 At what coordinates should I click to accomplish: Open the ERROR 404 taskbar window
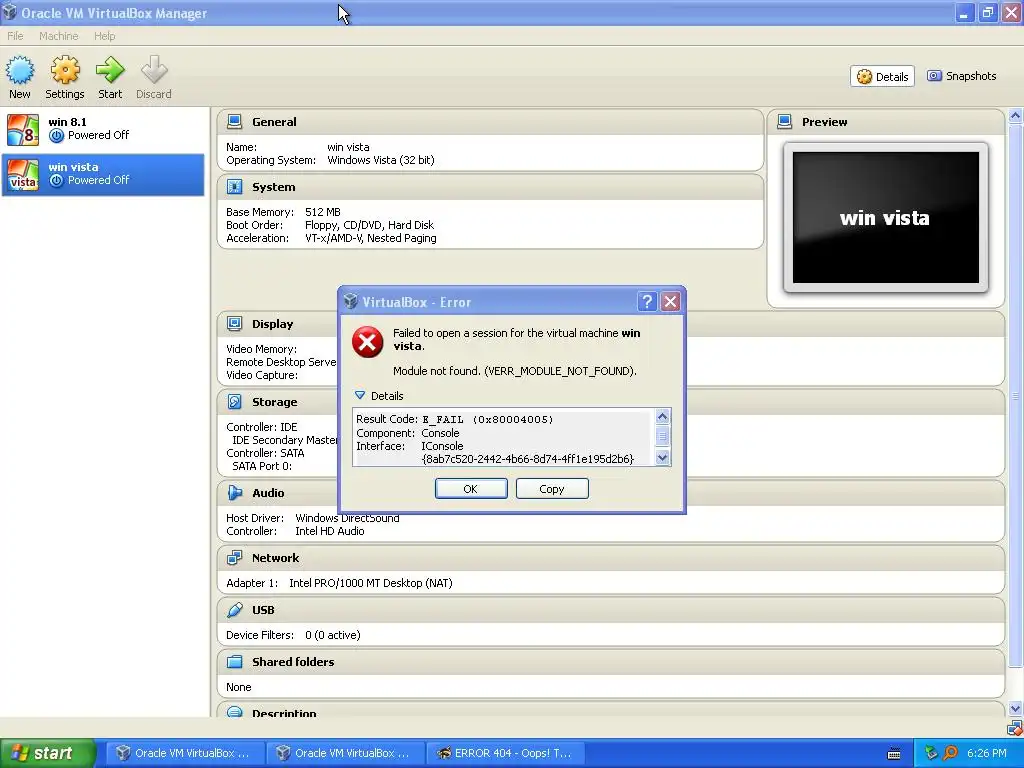(505, 753)
